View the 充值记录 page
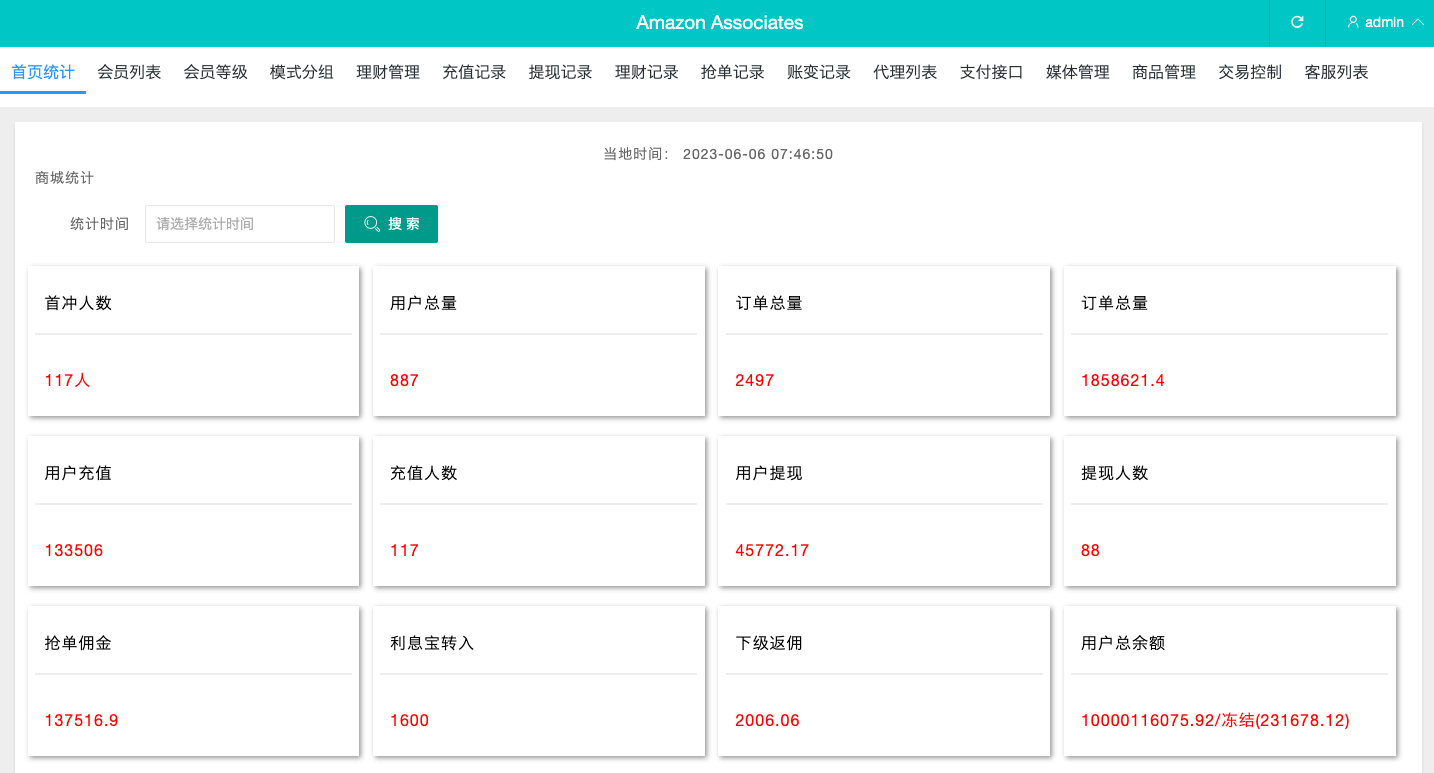 pos(474,72)
